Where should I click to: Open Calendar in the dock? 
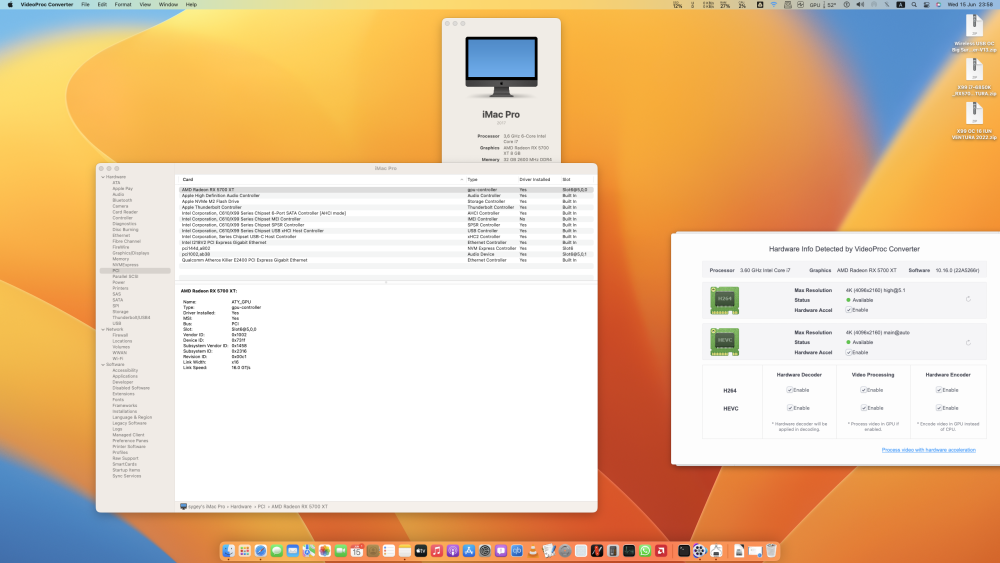pos(357,551)
